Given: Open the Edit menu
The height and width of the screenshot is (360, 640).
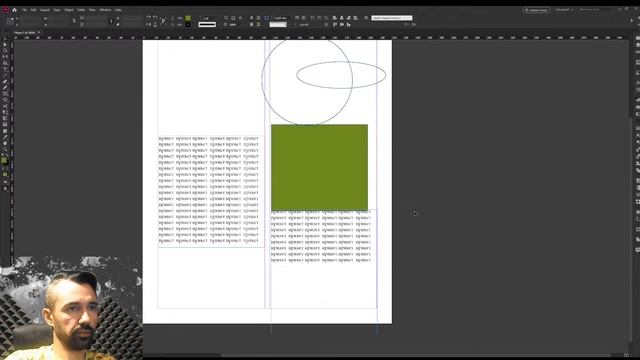Looking at the screenshot, I should click(33, 10).
